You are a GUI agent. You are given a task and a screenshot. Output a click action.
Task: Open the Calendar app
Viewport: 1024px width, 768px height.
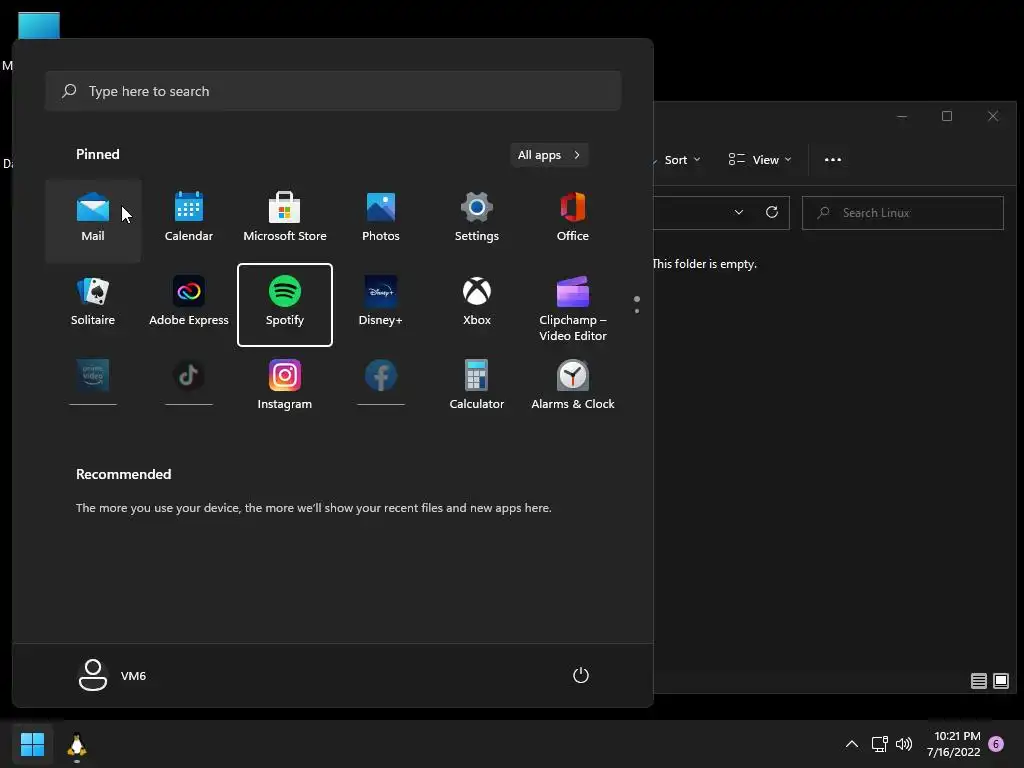tap(189, 221)
